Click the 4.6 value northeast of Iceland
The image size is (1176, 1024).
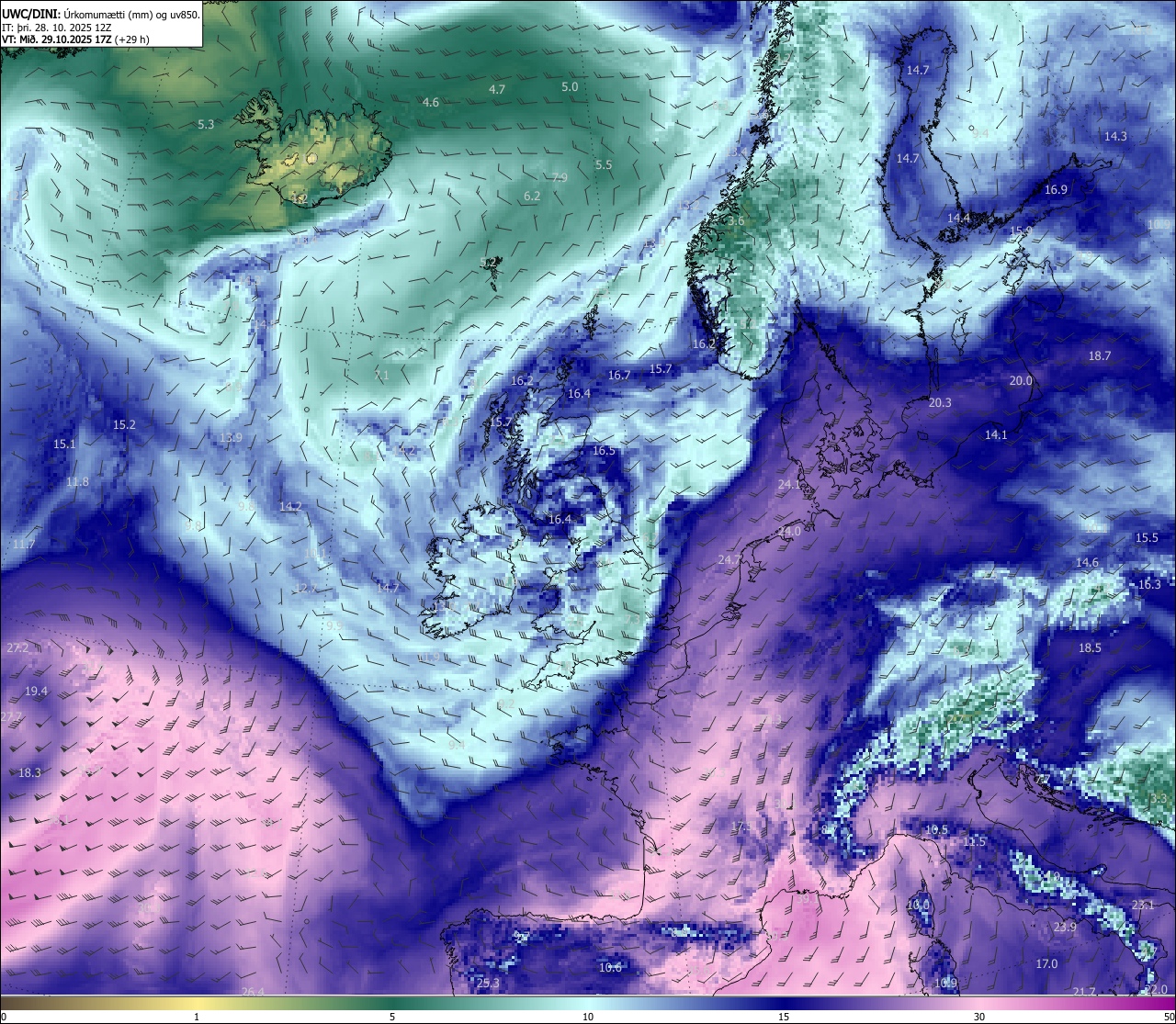[x=431, y=103]
